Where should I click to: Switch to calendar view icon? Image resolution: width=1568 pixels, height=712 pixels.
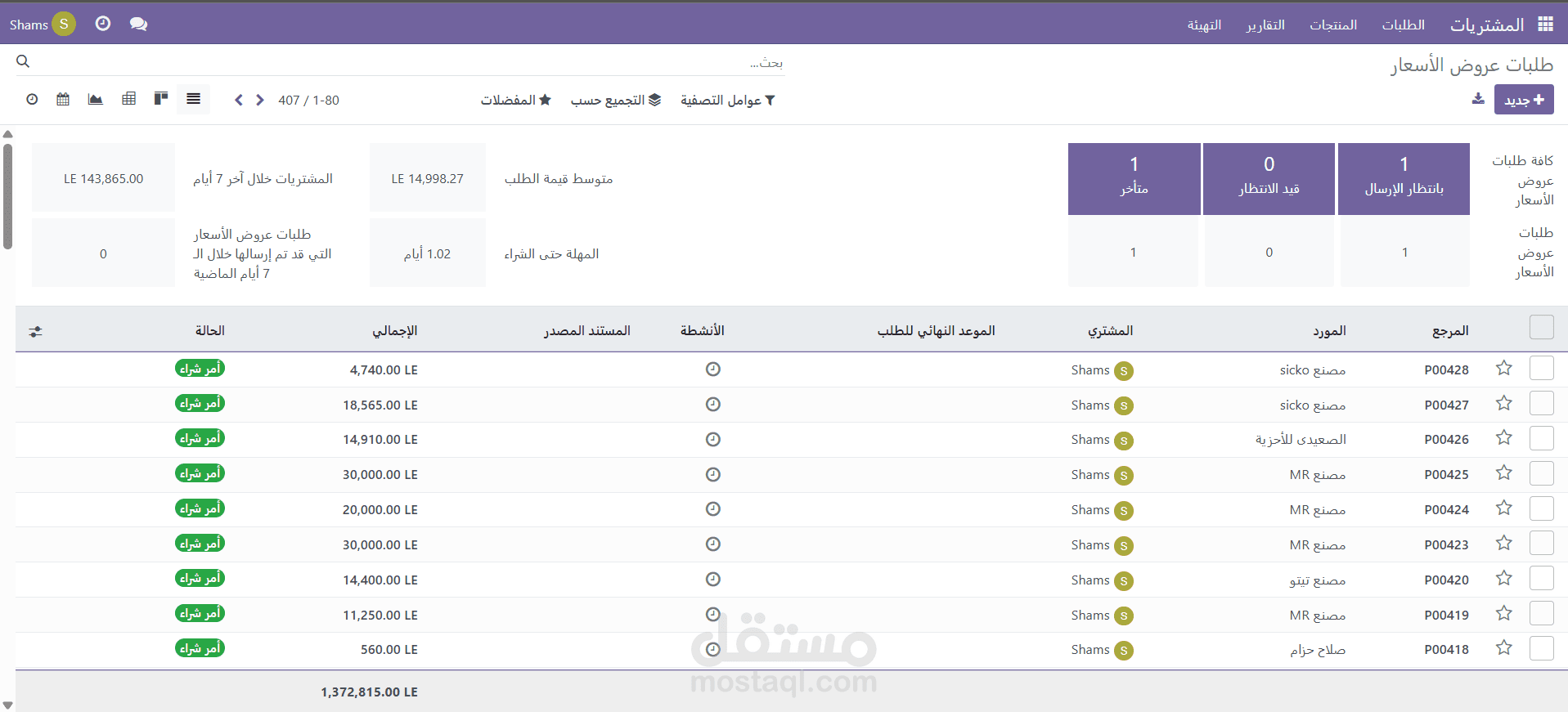click(x=63, y=99)
